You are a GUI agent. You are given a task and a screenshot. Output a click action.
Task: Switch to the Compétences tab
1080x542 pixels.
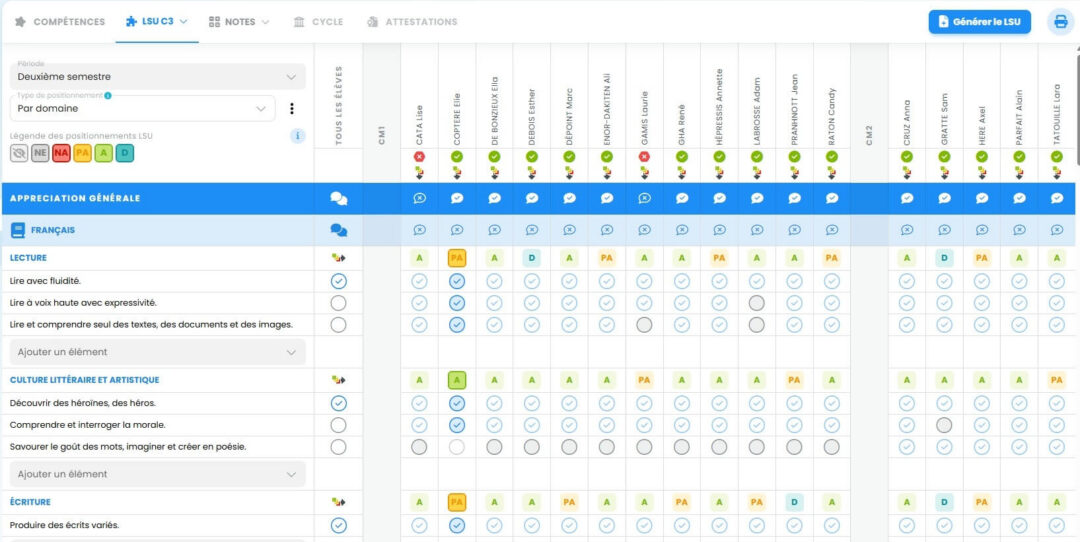60,22
